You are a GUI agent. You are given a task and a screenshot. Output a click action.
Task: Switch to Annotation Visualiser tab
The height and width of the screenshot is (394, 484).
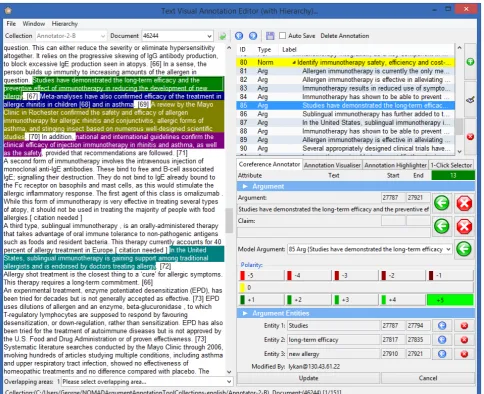click(x=332, y=165)
